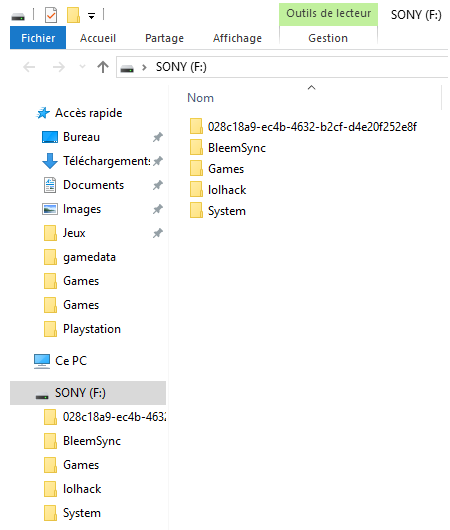Switch to the Partage ribbon tab

pyautogui.click(x=164, y=38)
